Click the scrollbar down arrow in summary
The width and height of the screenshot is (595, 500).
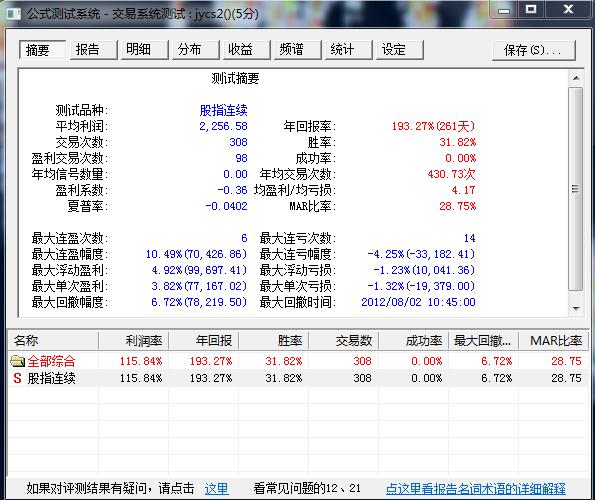tap(576, 308)
